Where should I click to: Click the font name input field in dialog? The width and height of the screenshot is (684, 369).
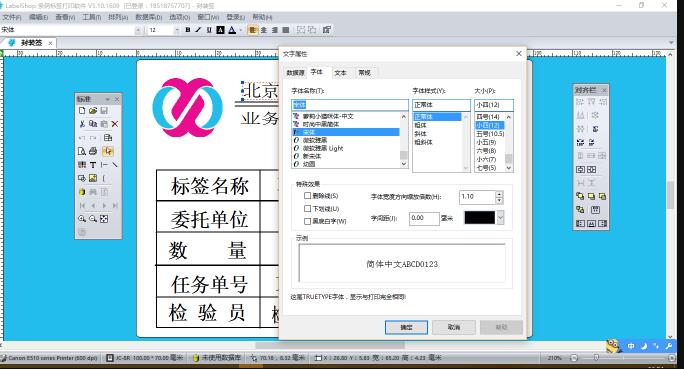point(349,105)
